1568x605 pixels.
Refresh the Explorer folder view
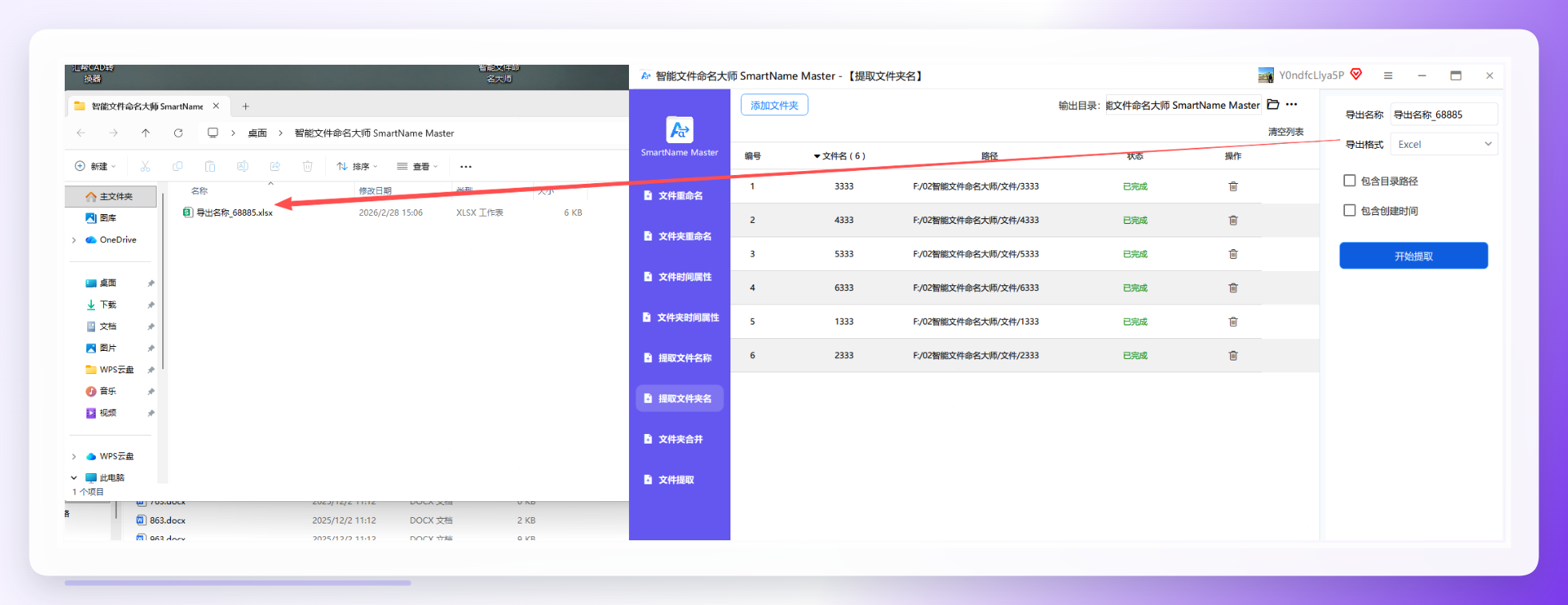[x=178, y=133]
